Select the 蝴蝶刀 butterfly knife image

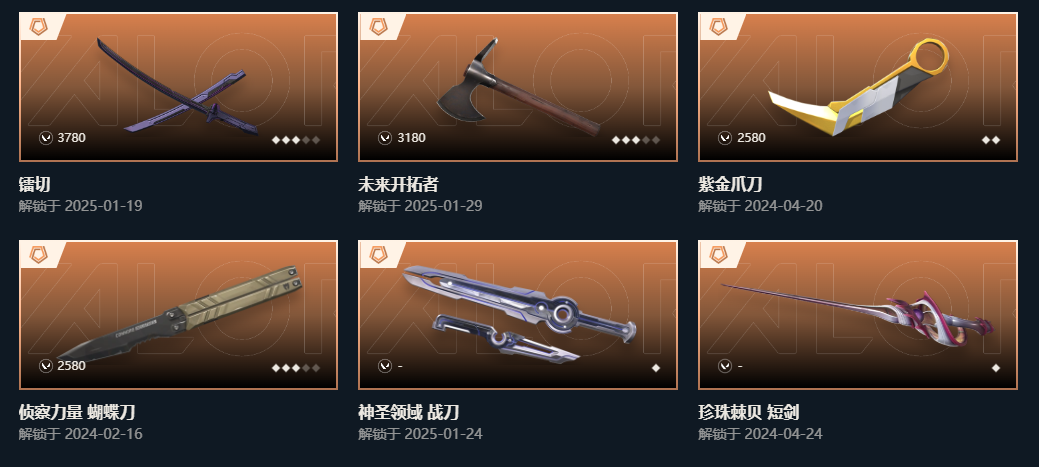[x=178, y=315]
